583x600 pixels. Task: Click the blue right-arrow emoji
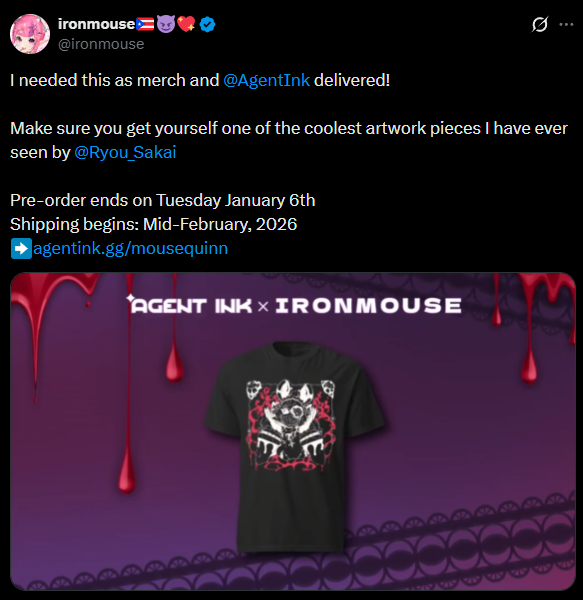point(21,248)
